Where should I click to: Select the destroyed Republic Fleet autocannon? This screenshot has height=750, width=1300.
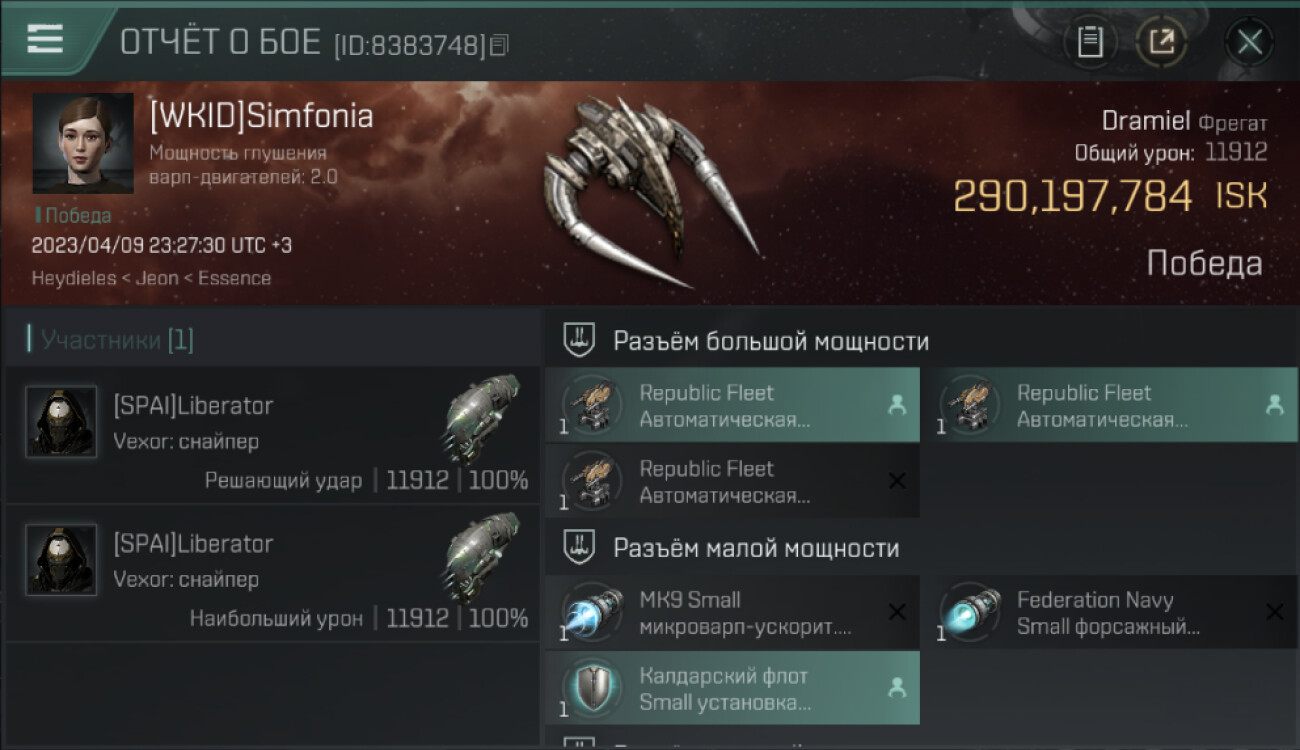(732, 481)
